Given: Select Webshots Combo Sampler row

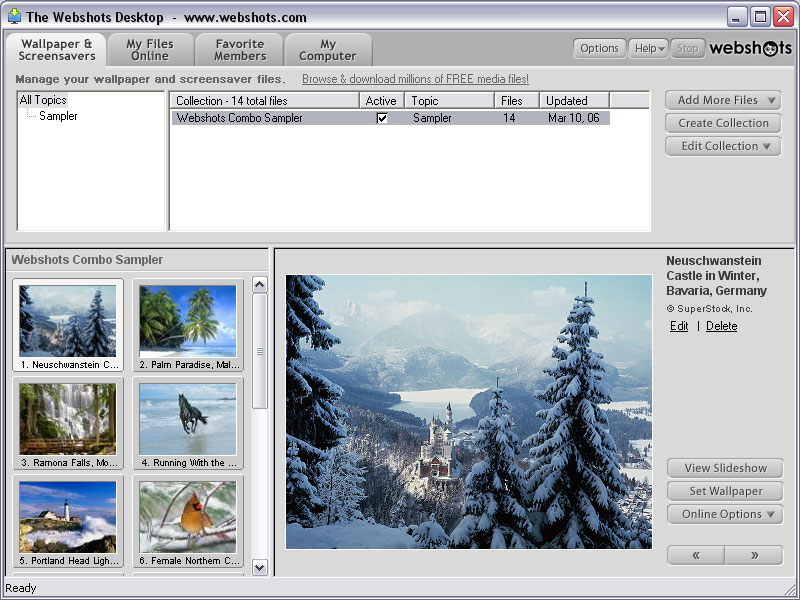Looking at the screenshot, I should coord(390,118).
